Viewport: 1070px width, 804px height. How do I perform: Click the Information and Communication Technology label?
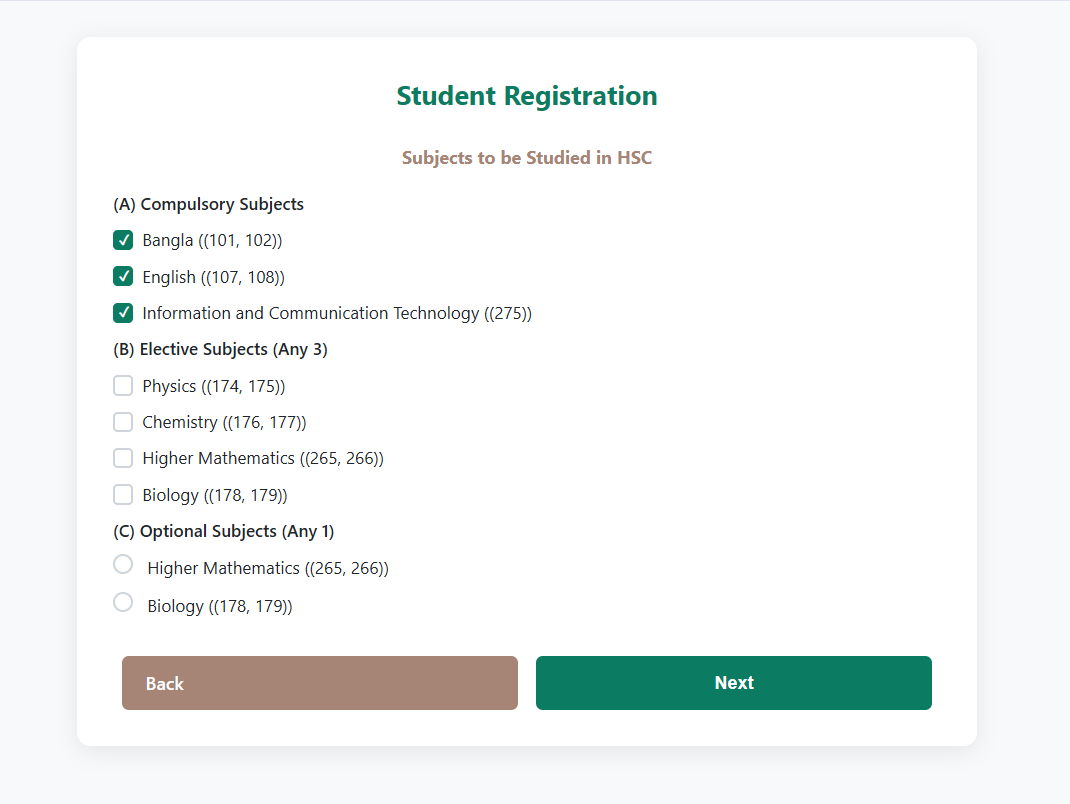point(336,313)
